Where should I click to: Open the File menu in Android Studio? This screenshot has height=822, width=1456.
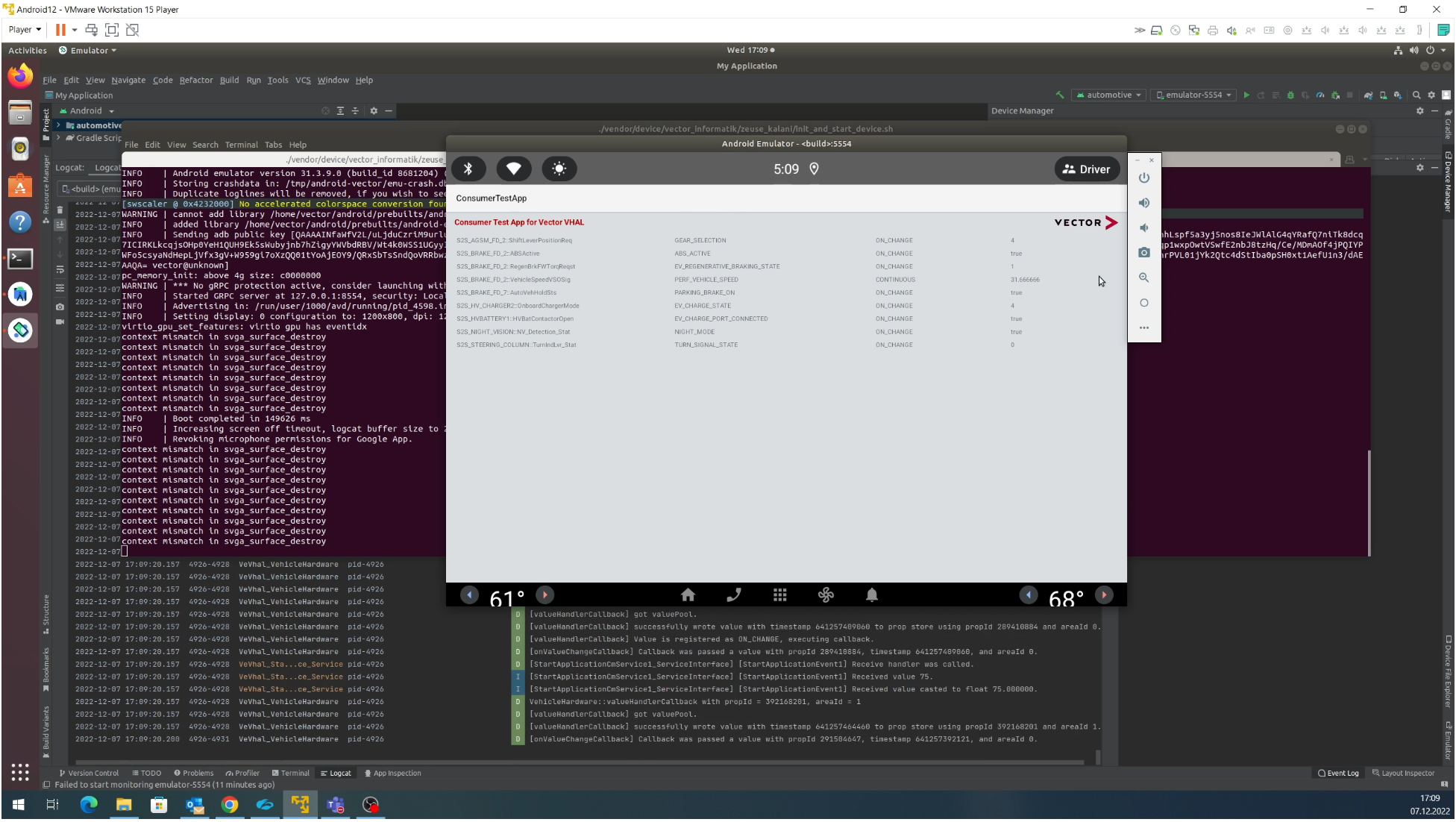point(49,80)
